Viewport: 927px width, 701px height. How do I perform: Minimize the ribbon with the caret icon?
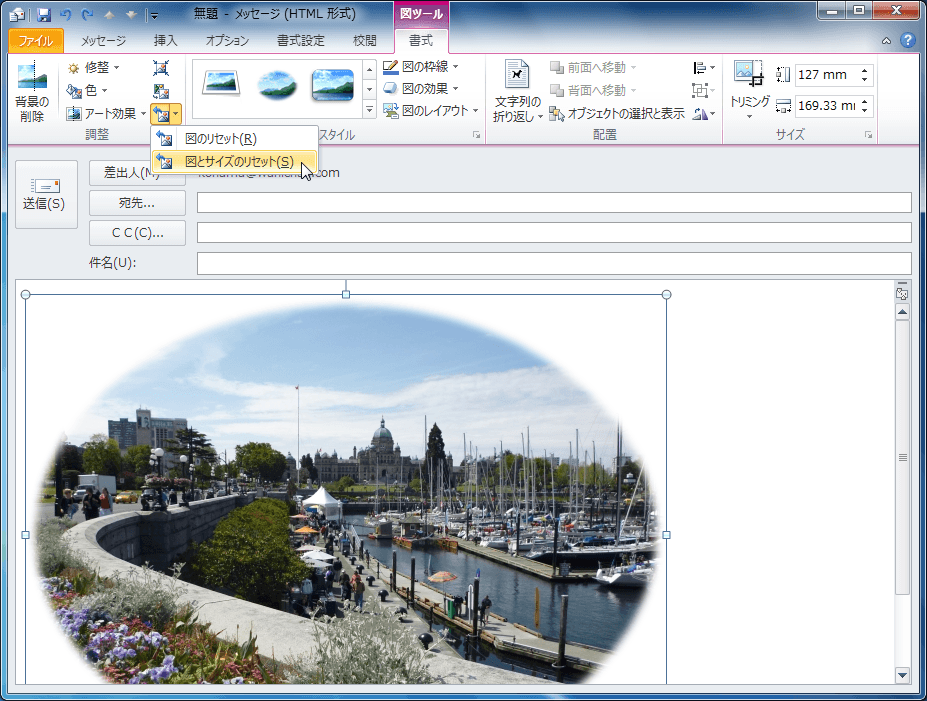pos(886,41)
